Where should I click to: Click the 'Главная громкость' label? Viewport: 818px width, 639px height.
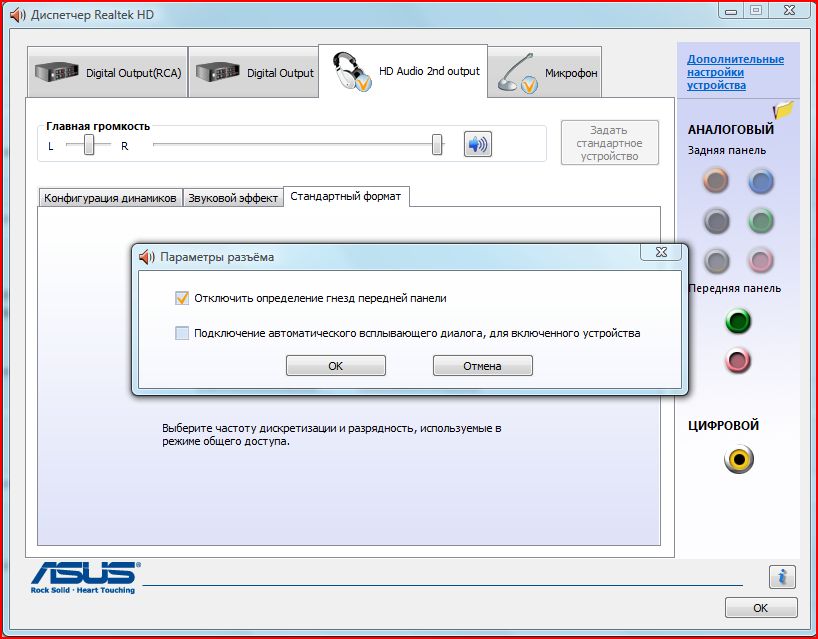coord(98,126)
